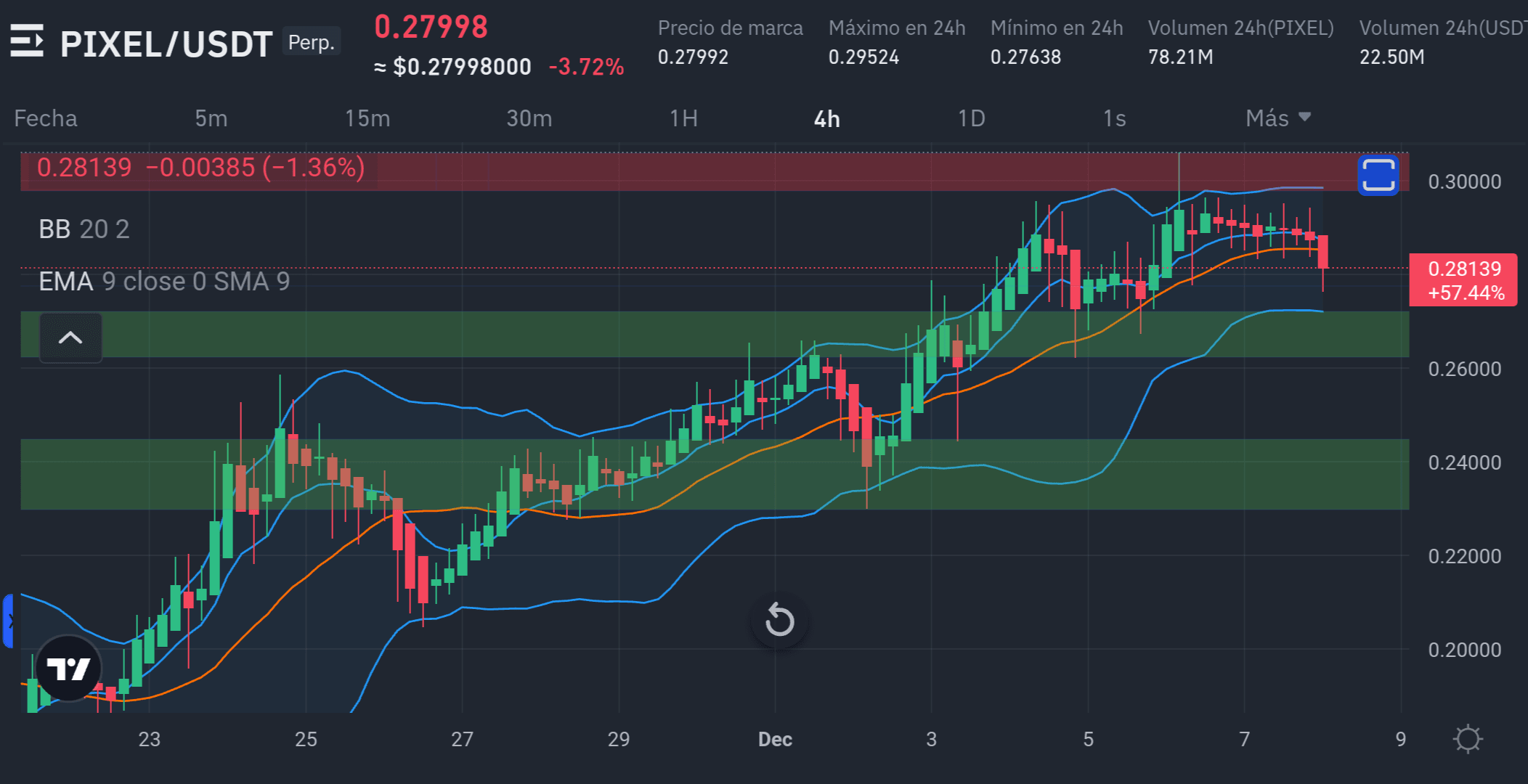Click the Perp. contract type badge
Viewport: 1528px width, 784px height.
[311, 42]
